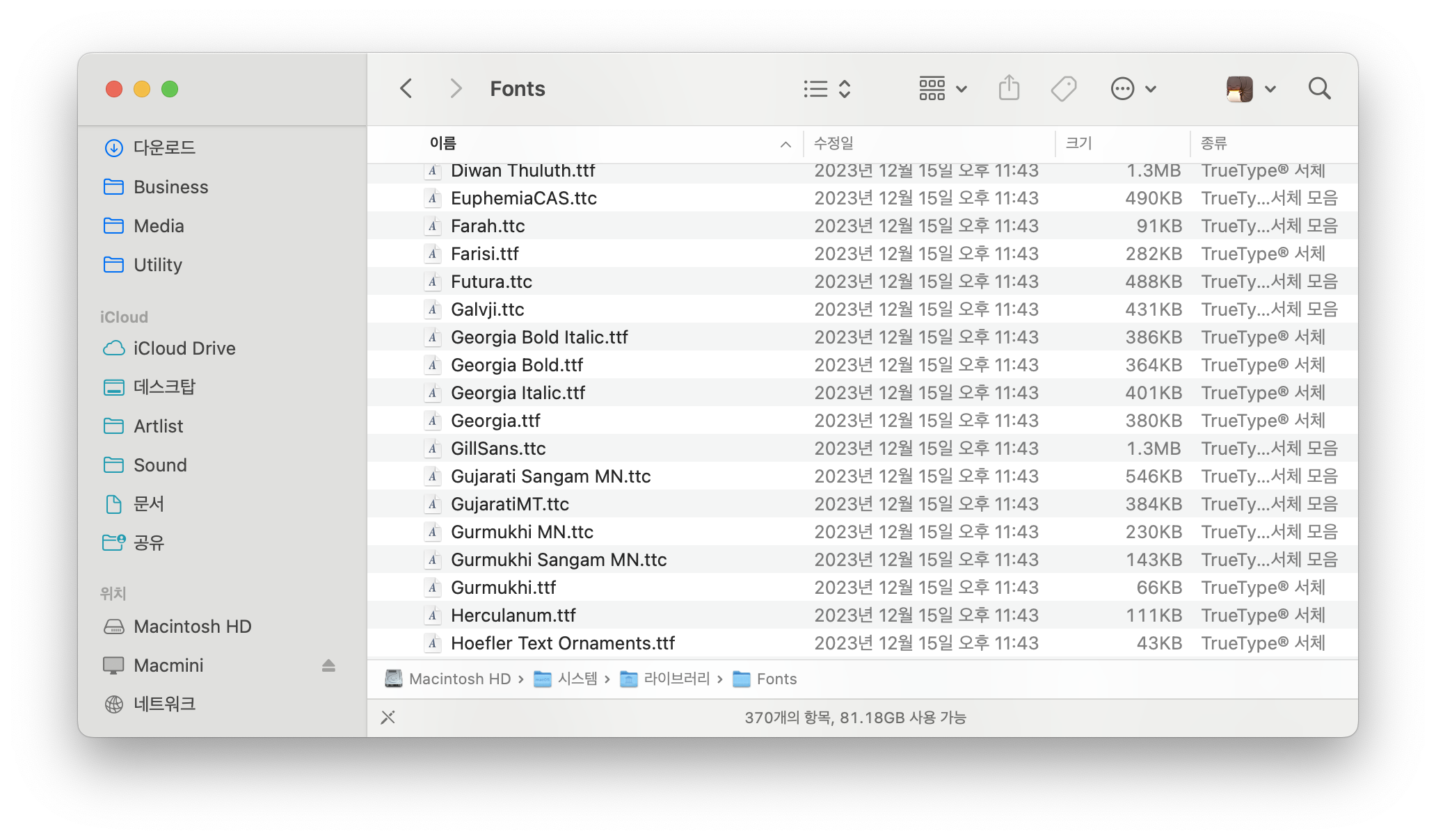Viewport: 1436px width, 840px height.
Task: Select Macintosh HD in the sidebar
Action: point(192,627)
